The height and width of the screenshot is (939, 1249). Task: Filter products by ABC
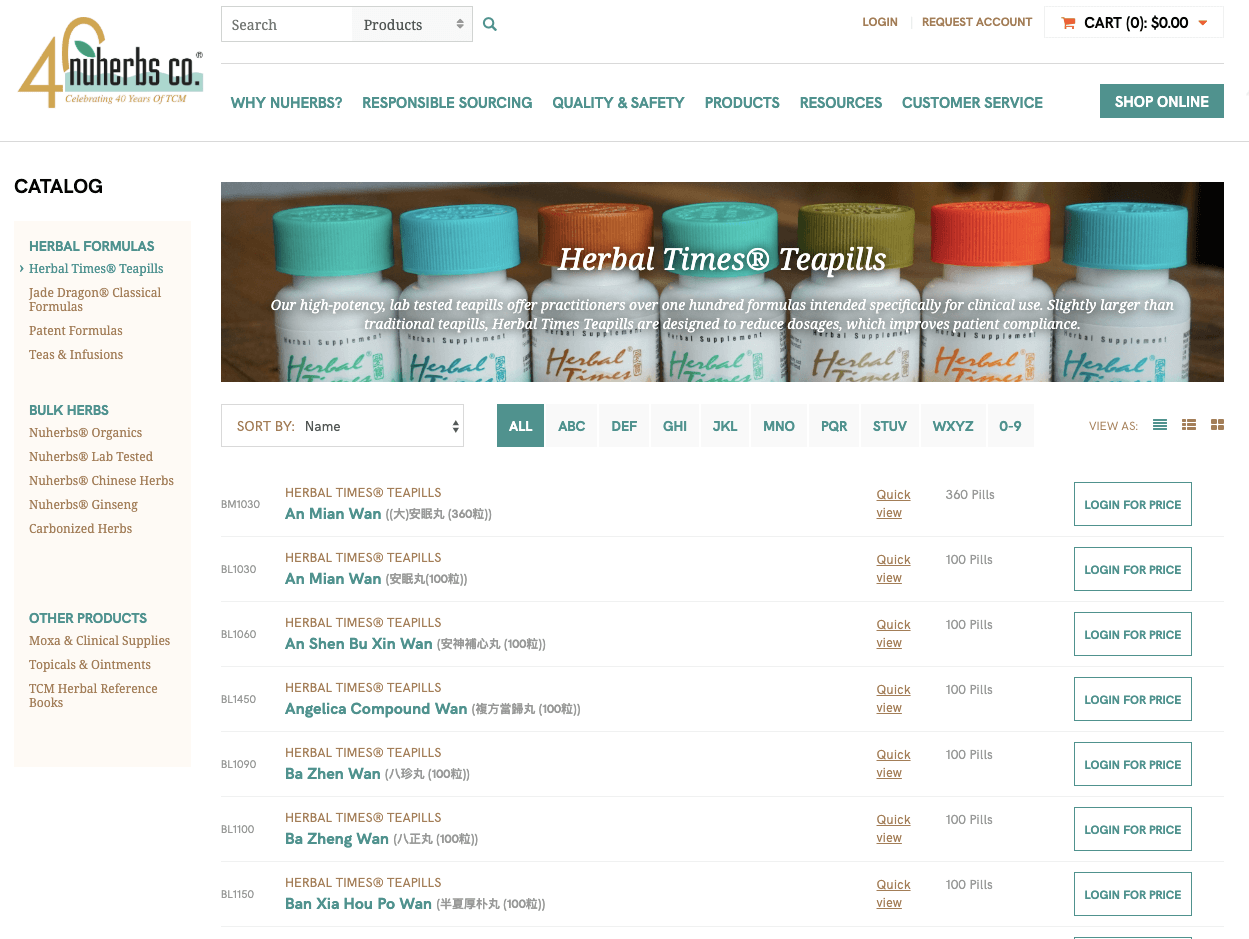click(572, 426)
